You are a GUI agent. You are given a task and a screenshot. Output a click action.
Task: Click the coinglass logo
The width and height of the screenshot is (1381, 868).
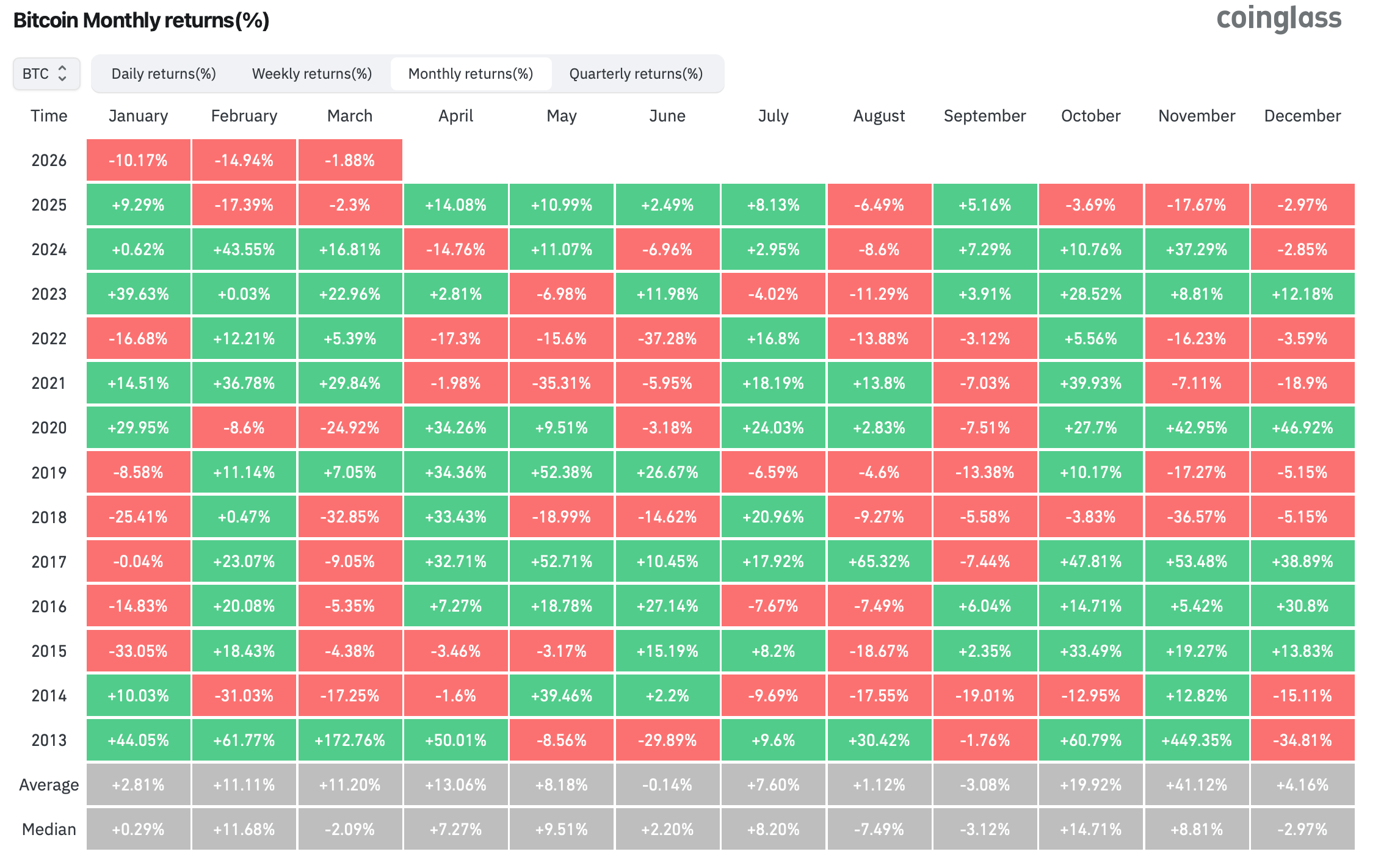coord(1278,18)
